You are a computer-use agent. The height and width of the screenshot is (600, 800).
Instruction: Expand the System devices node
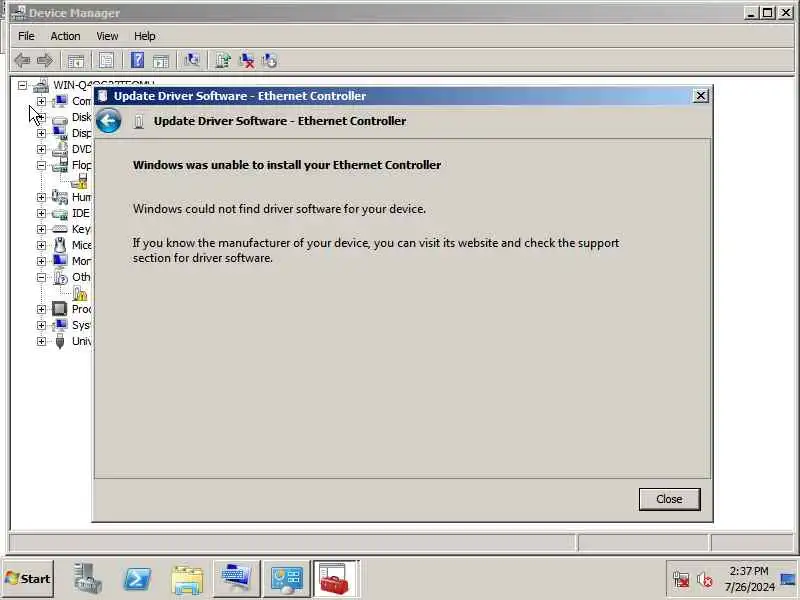(x=41, y=325)
